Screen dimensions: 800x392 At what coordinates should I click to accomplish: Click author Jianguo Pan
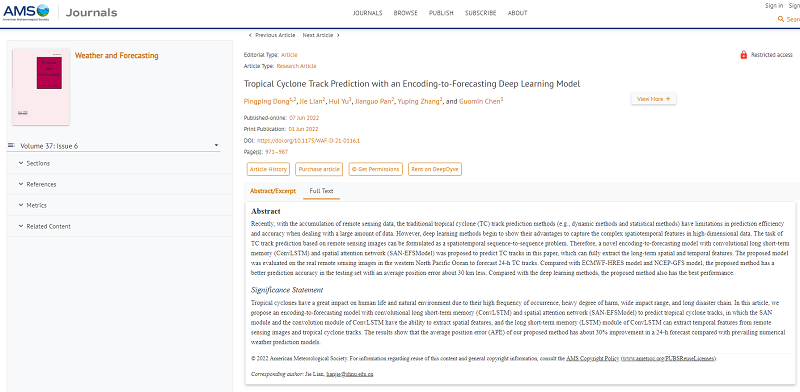click(x=374, y=101)
